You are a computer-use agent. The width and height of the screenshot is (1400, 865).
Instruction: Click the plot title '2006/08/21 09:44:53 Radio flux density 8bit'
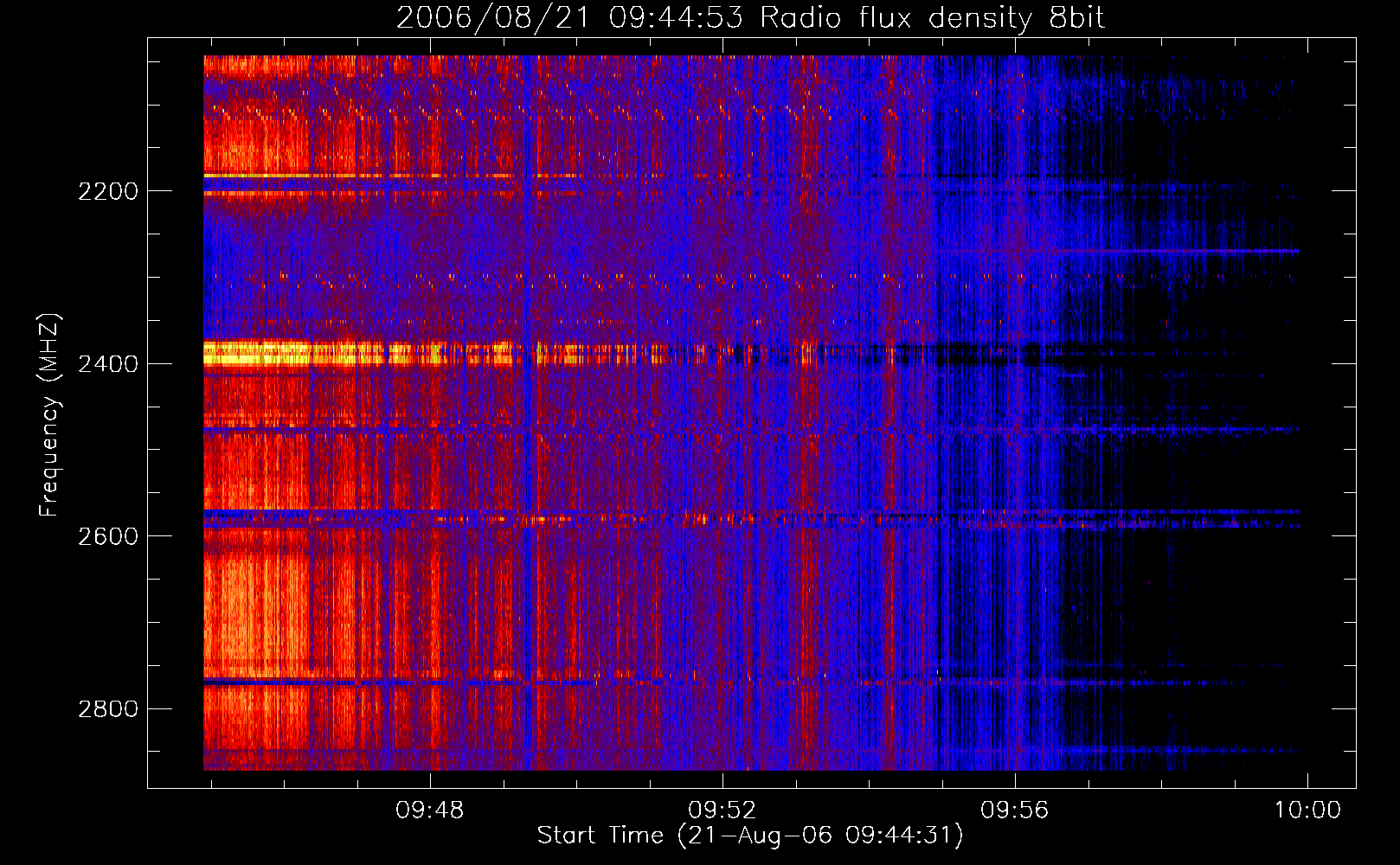[750, 17]
